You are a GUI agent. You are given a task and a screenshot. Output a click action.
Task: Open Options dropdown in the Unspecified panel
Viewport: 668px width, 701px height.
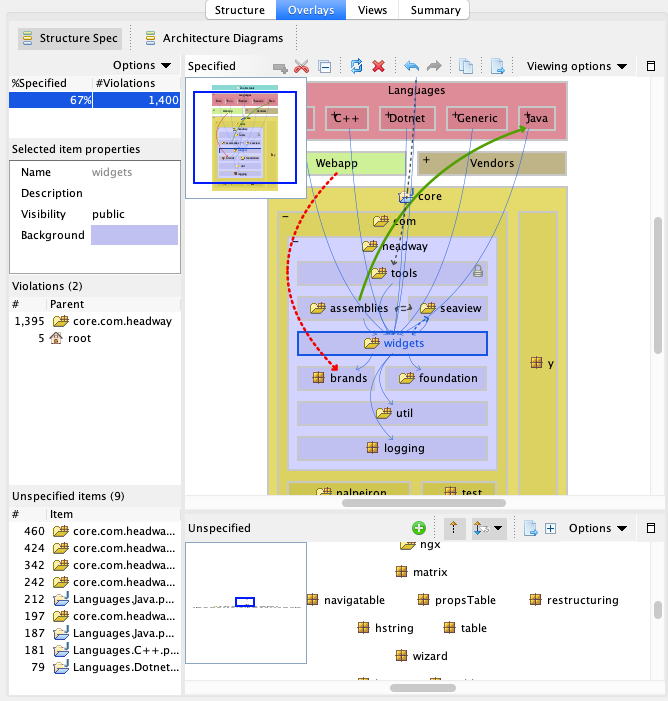pos(598,528)
